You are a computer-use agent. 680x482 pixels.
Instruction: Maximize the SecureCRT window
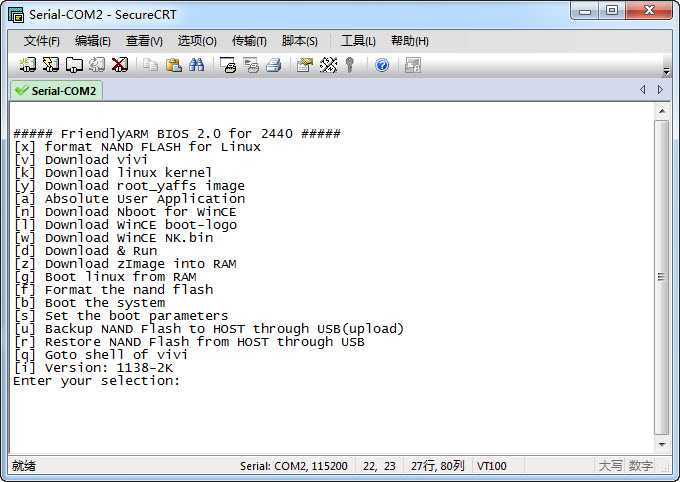pos(612,10)
